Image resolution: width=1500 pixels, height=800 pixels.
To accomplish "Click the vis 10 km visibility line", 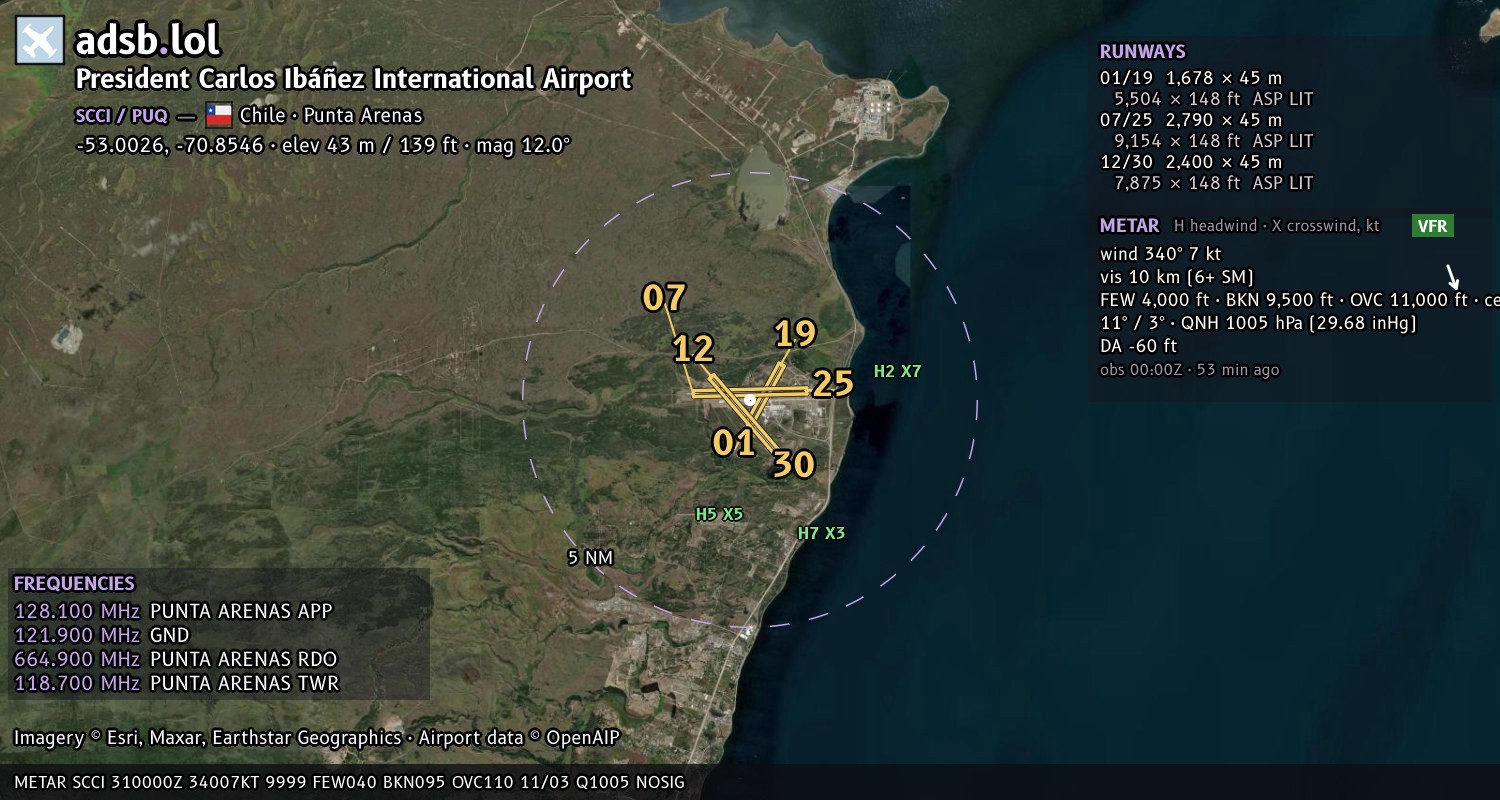I will tap(1176, 277).
